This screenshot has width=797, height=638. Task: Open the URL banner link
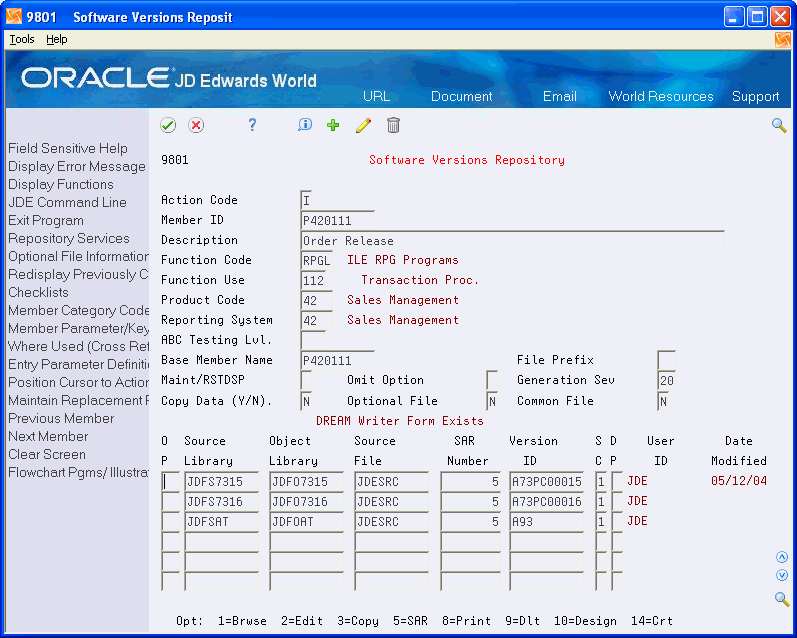click(376, 97)
